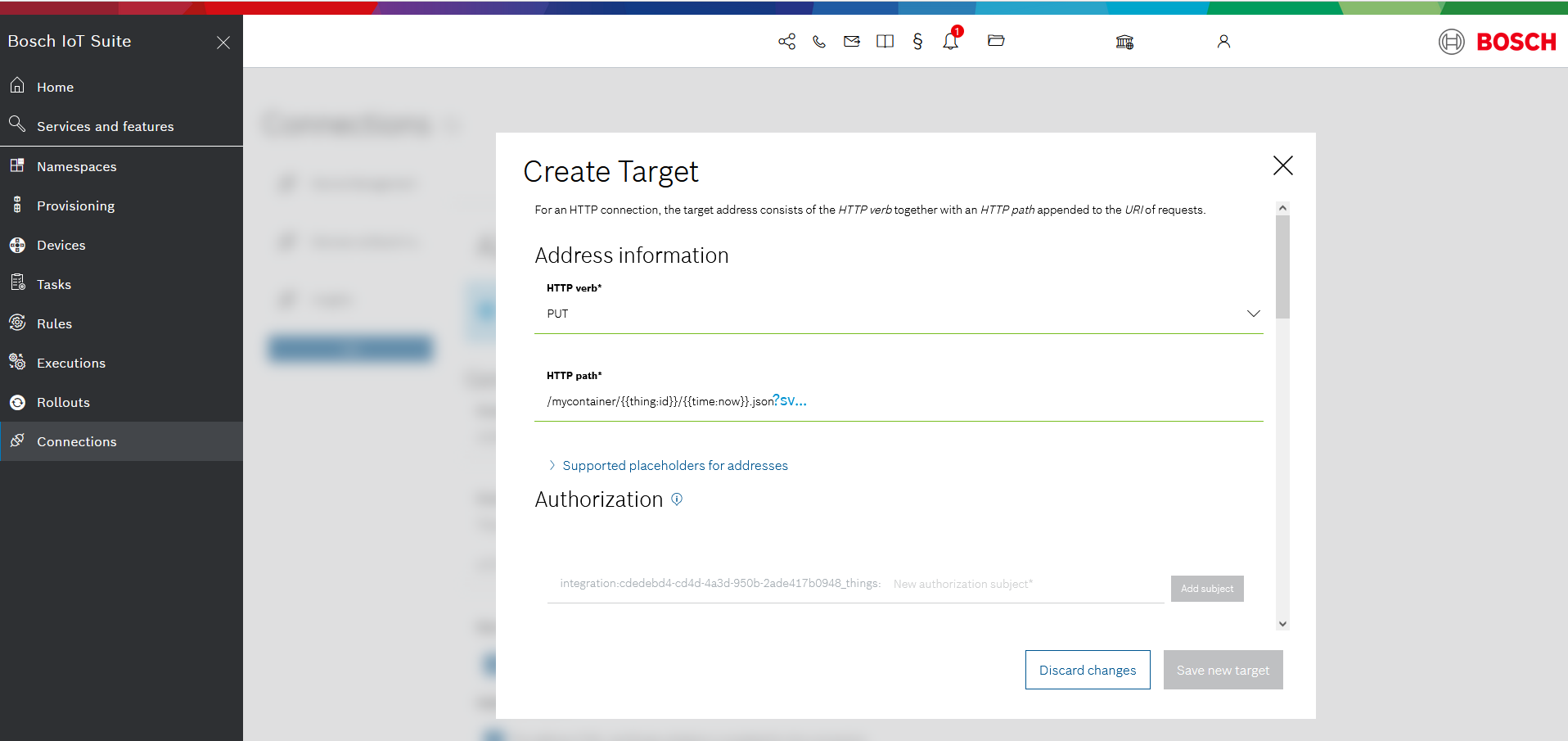Click the Services search icon

[x=17, y=124]
